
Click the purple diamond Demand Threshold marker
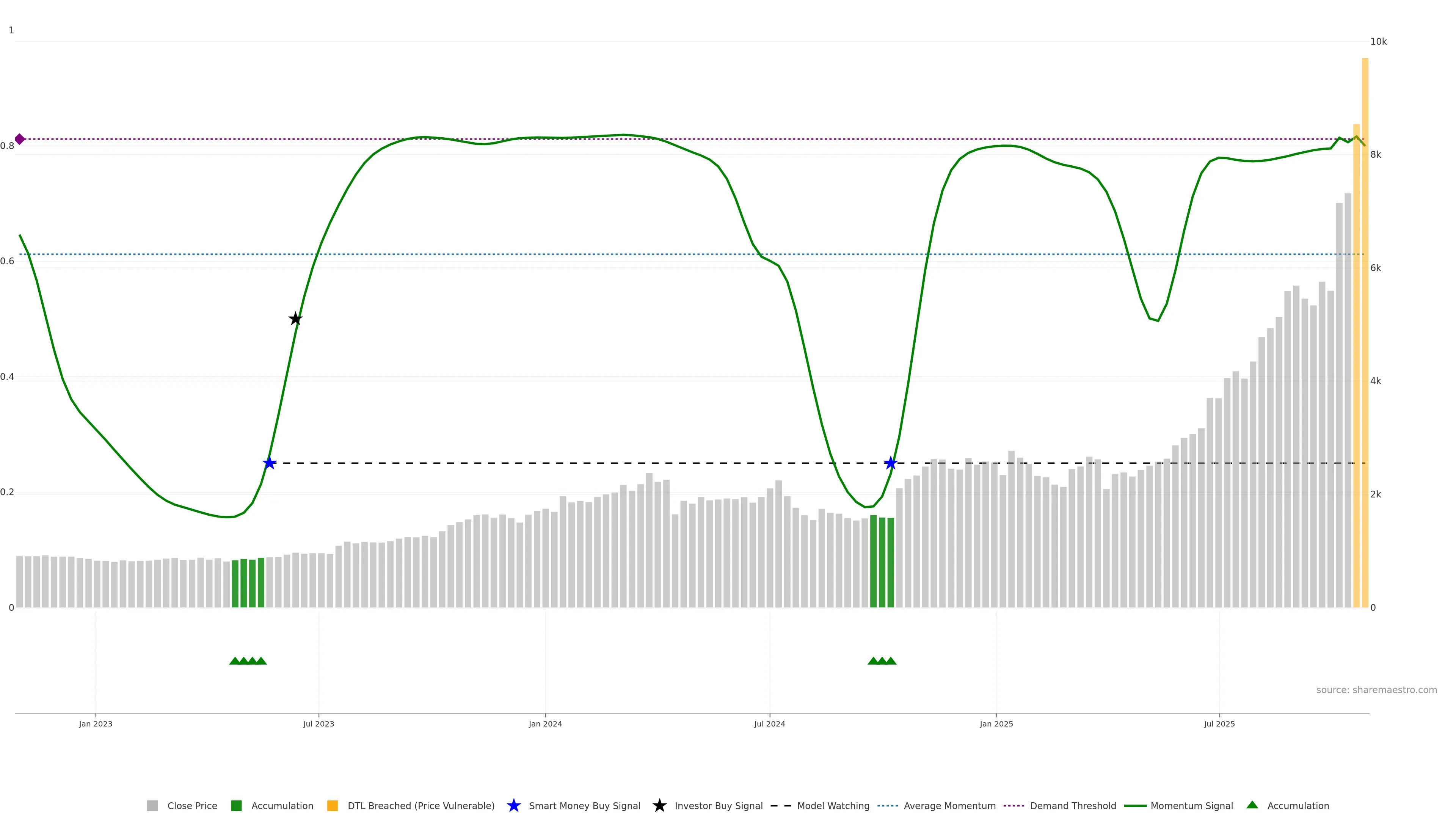[20, 139]
